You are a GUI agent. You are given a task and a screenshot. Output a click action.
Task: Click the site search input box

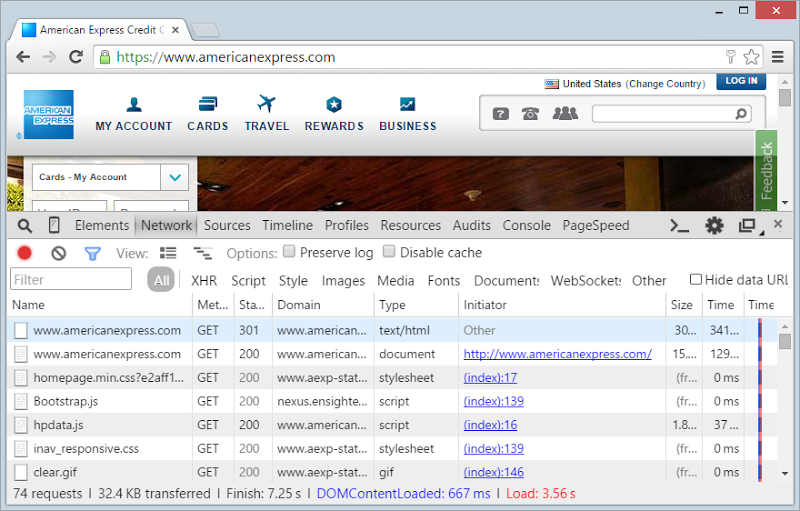662,114
